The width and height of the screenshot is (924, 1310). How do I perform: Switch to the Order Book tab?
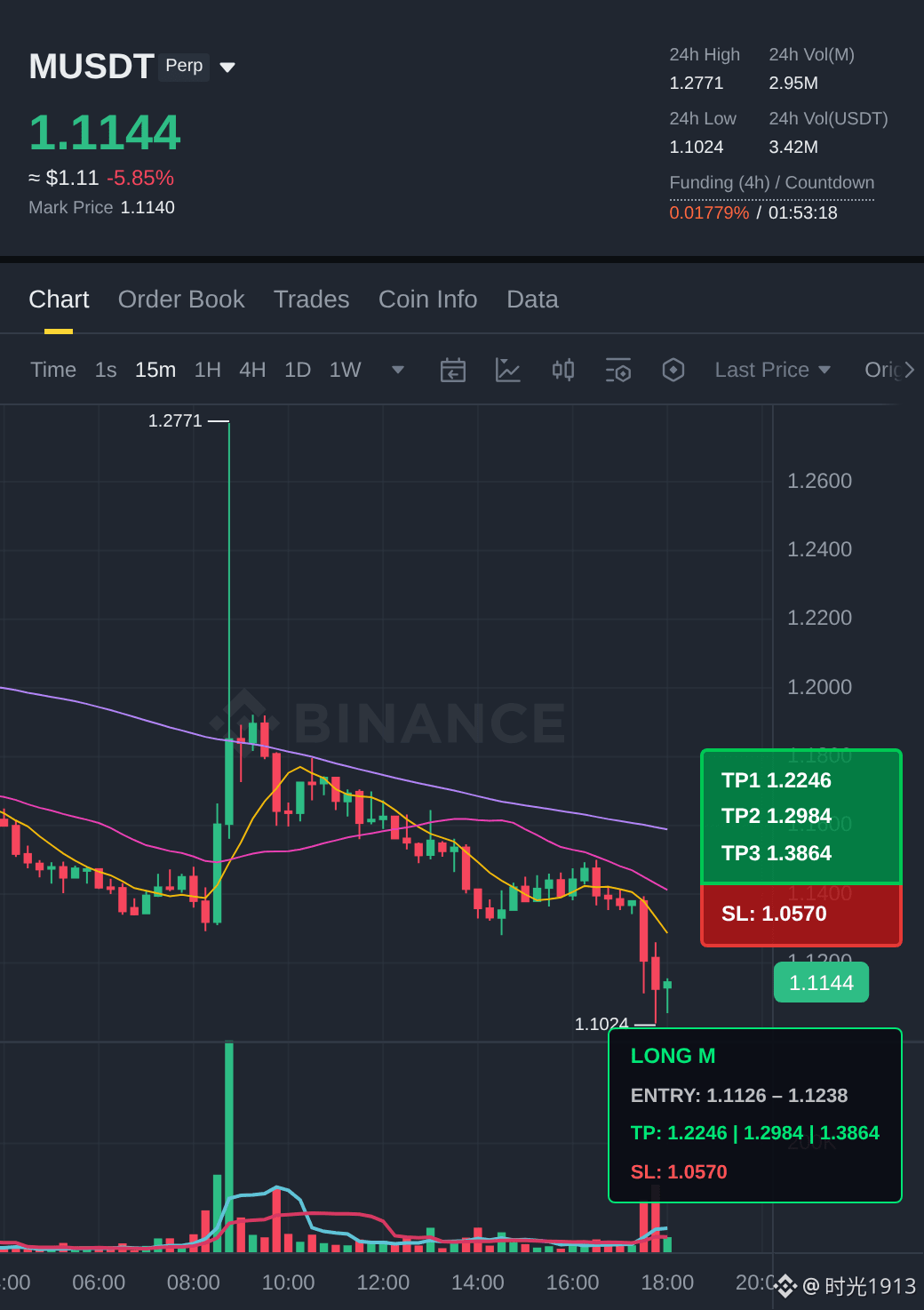click(181, 300)
